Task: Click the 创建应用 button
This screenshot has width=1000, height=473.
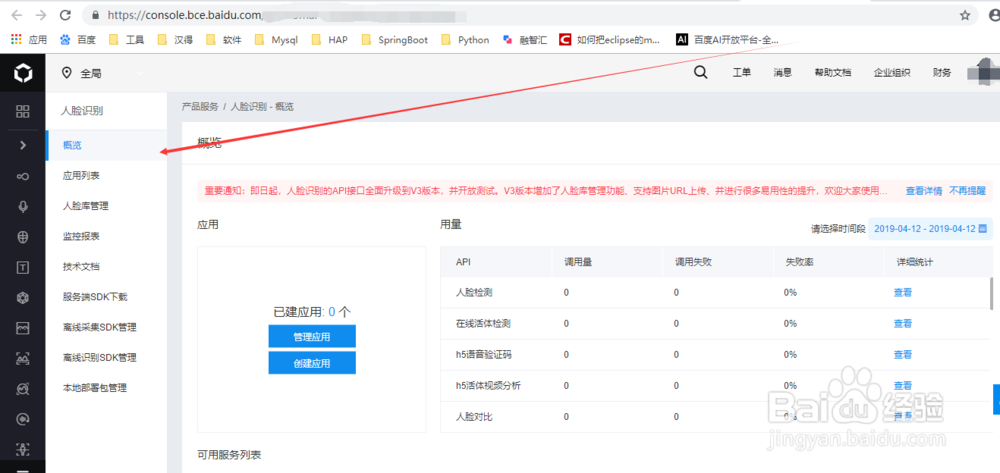Action: pyautogui.click(x=312, y=363)
